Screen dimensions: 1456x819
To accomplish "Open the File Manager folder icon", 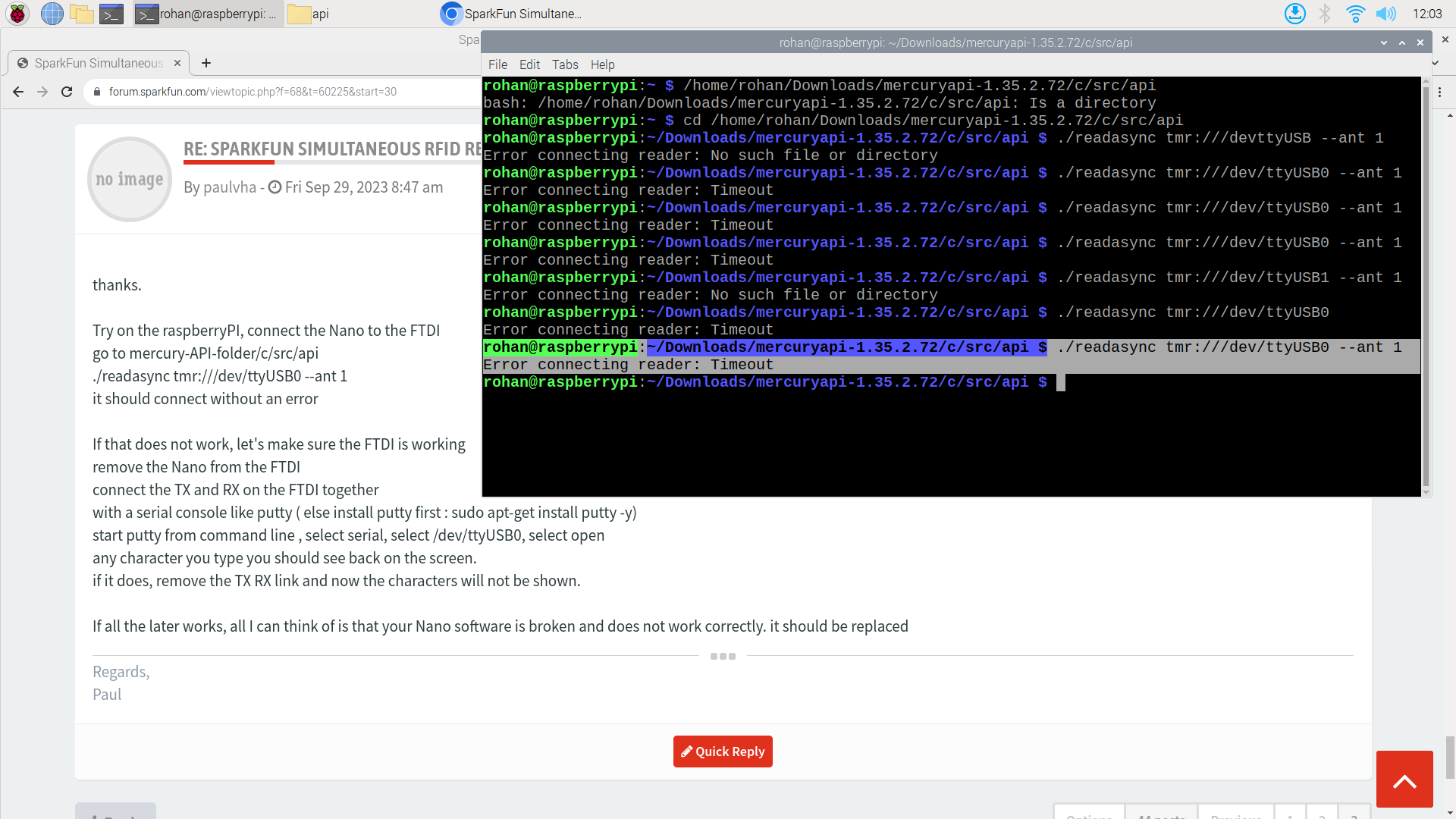I will tap(81, 14).
